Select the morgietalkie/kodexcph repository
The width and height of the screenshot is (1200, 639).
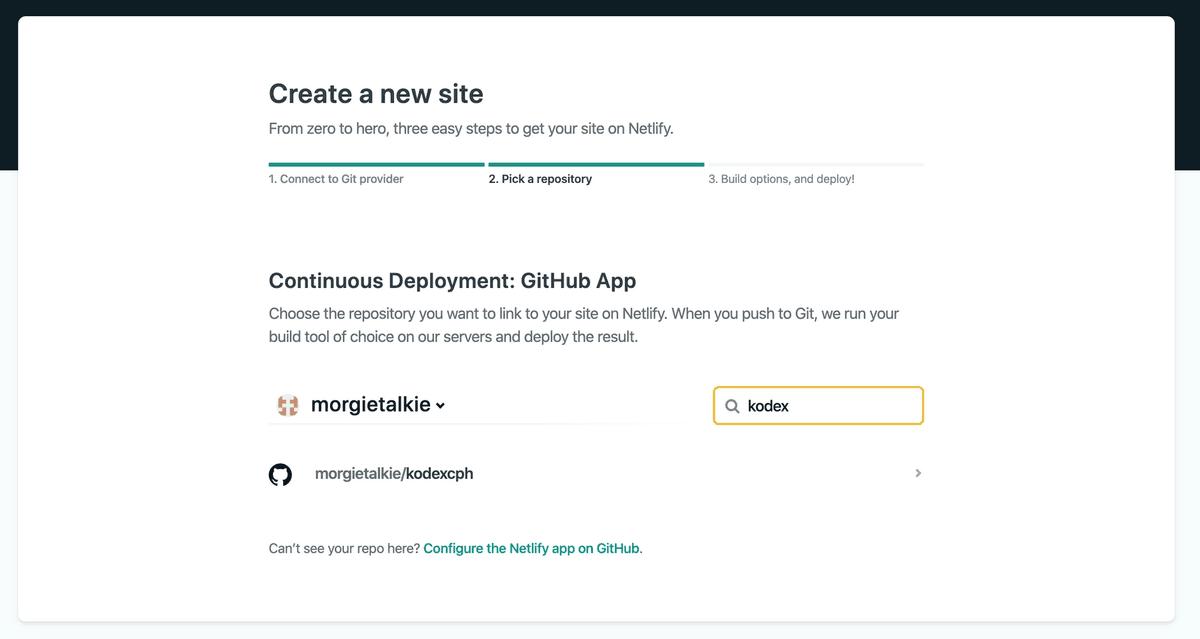click(596, 474)
